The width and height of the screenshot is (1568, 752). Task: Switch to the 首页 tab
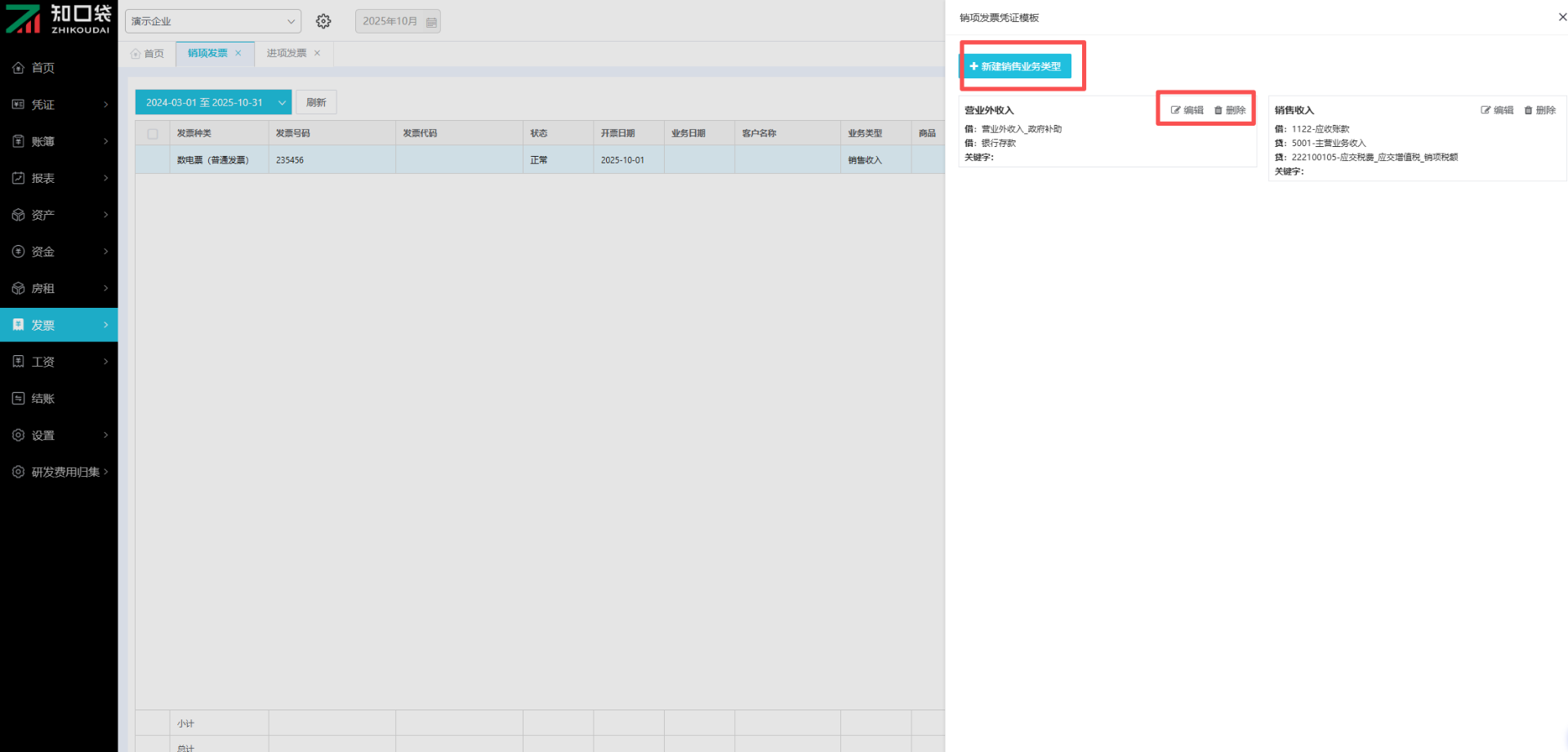[x=148, y=54]
